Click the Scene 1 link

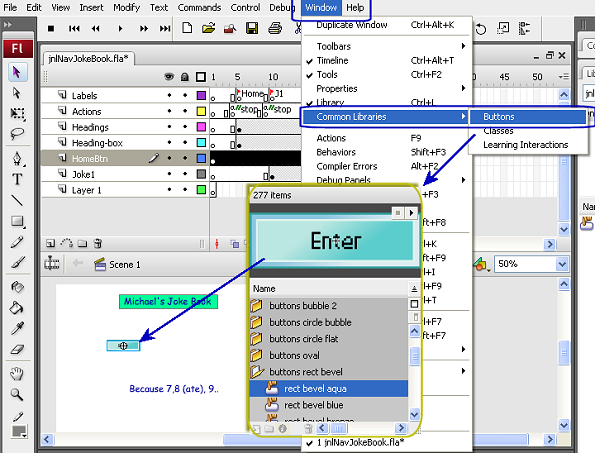[x=124, y=264]
